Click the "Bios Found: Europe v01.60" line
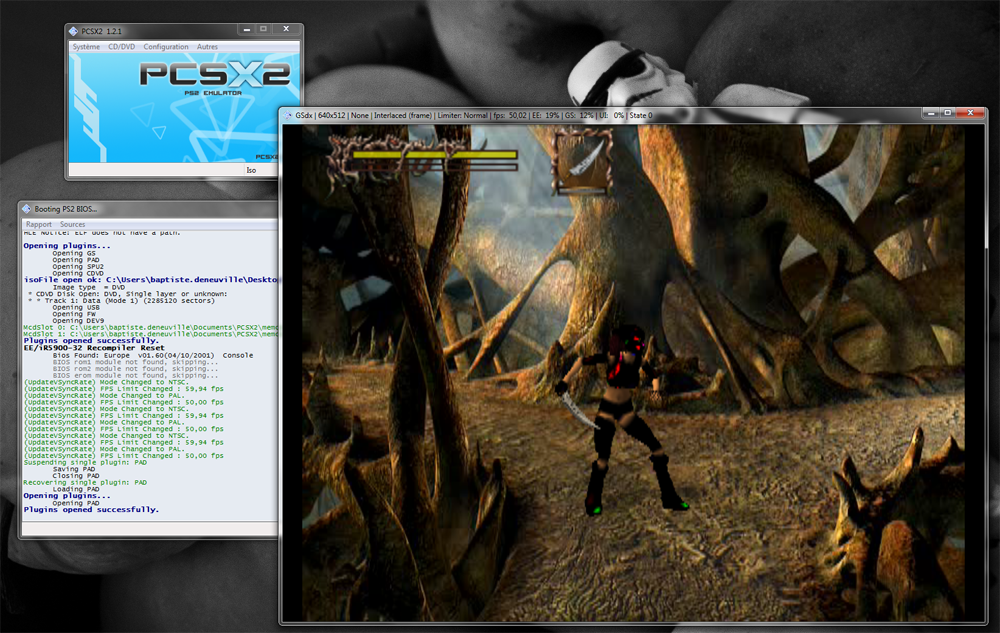 coord(153,355)
